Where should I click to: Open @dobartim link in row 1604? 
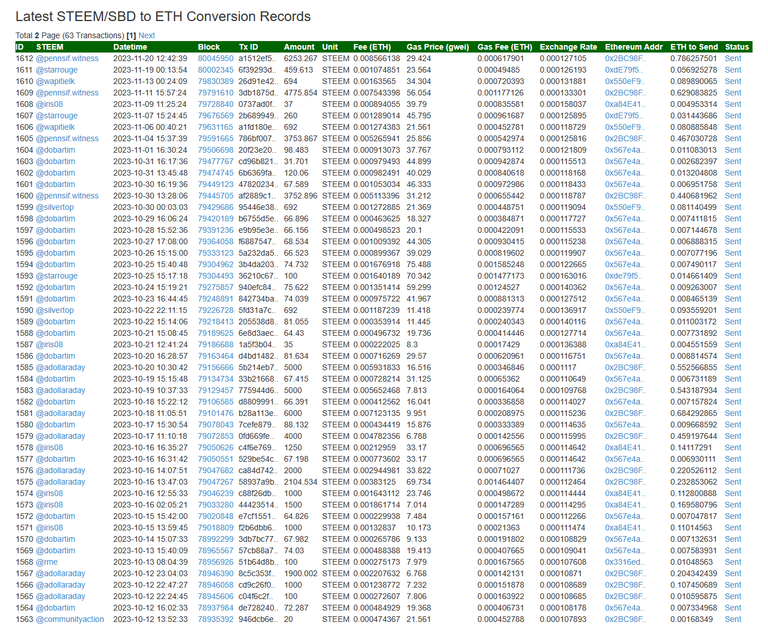[55, 150]
